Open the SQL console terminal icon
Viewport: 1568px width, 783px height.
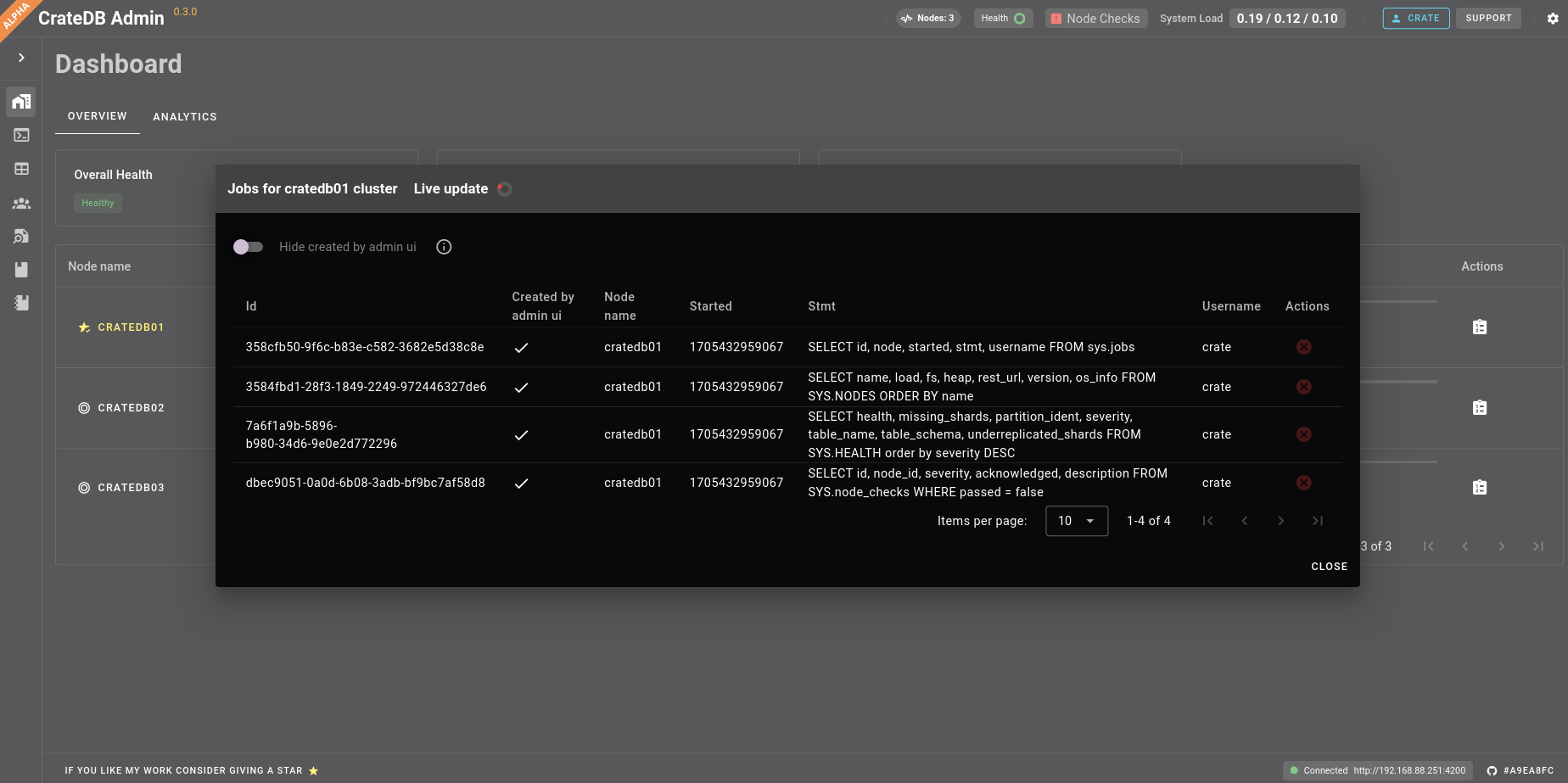pos(21,135)
